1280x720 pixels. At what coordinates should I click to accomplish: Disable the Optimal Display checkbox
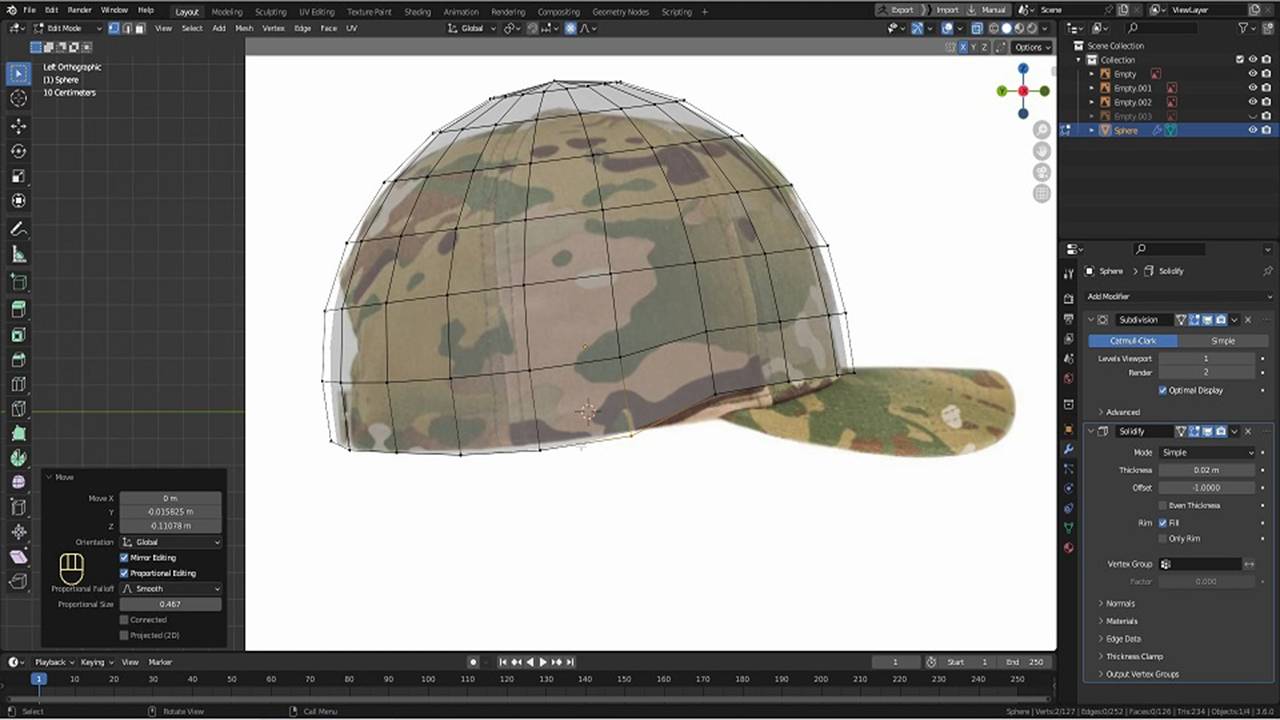pos(1162,390)
